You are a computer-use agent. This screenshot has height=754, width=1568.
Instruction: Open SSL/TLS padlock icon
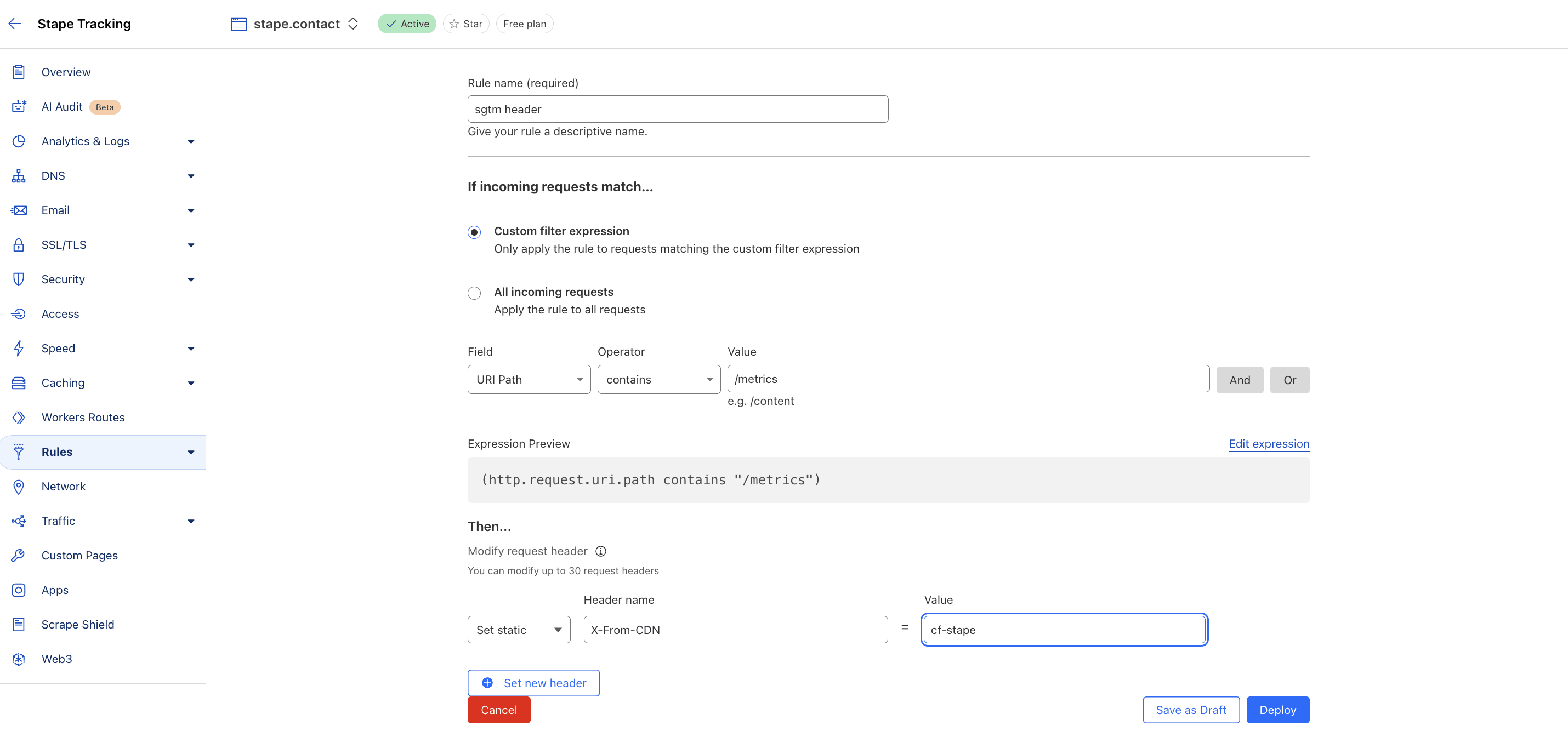pos(18,244)
